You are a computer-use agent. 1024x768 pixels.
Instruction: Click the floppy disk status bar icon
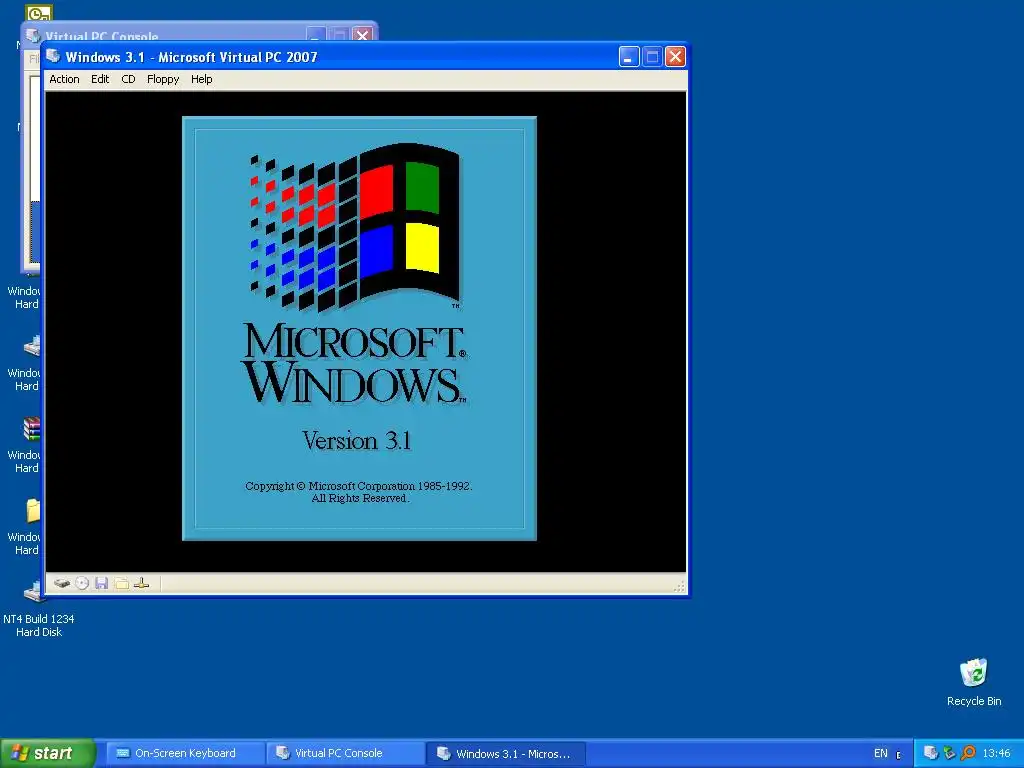click(101, 583)
